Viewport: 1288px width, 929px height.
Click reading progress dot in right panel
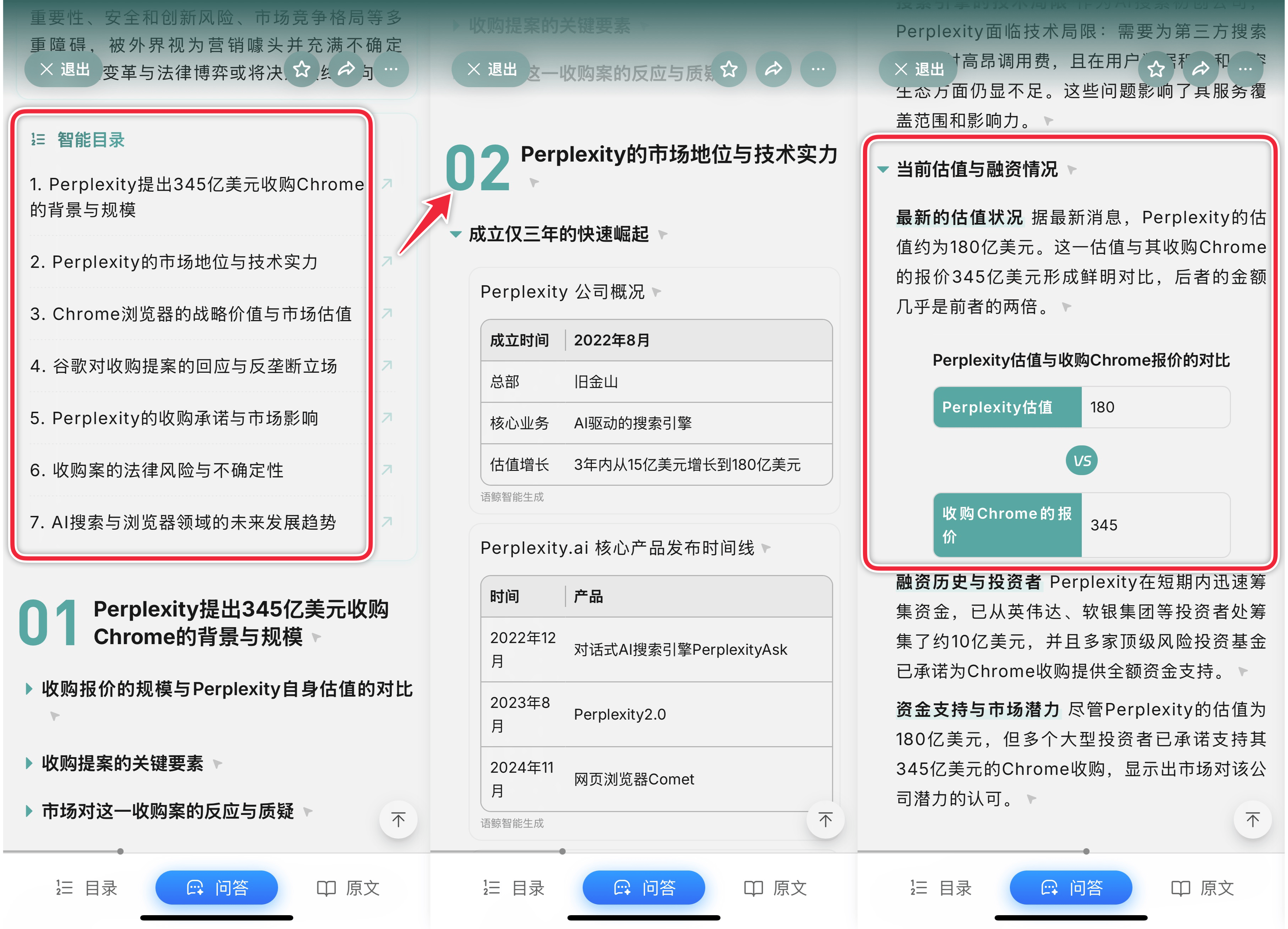[x=1086, y=851]
